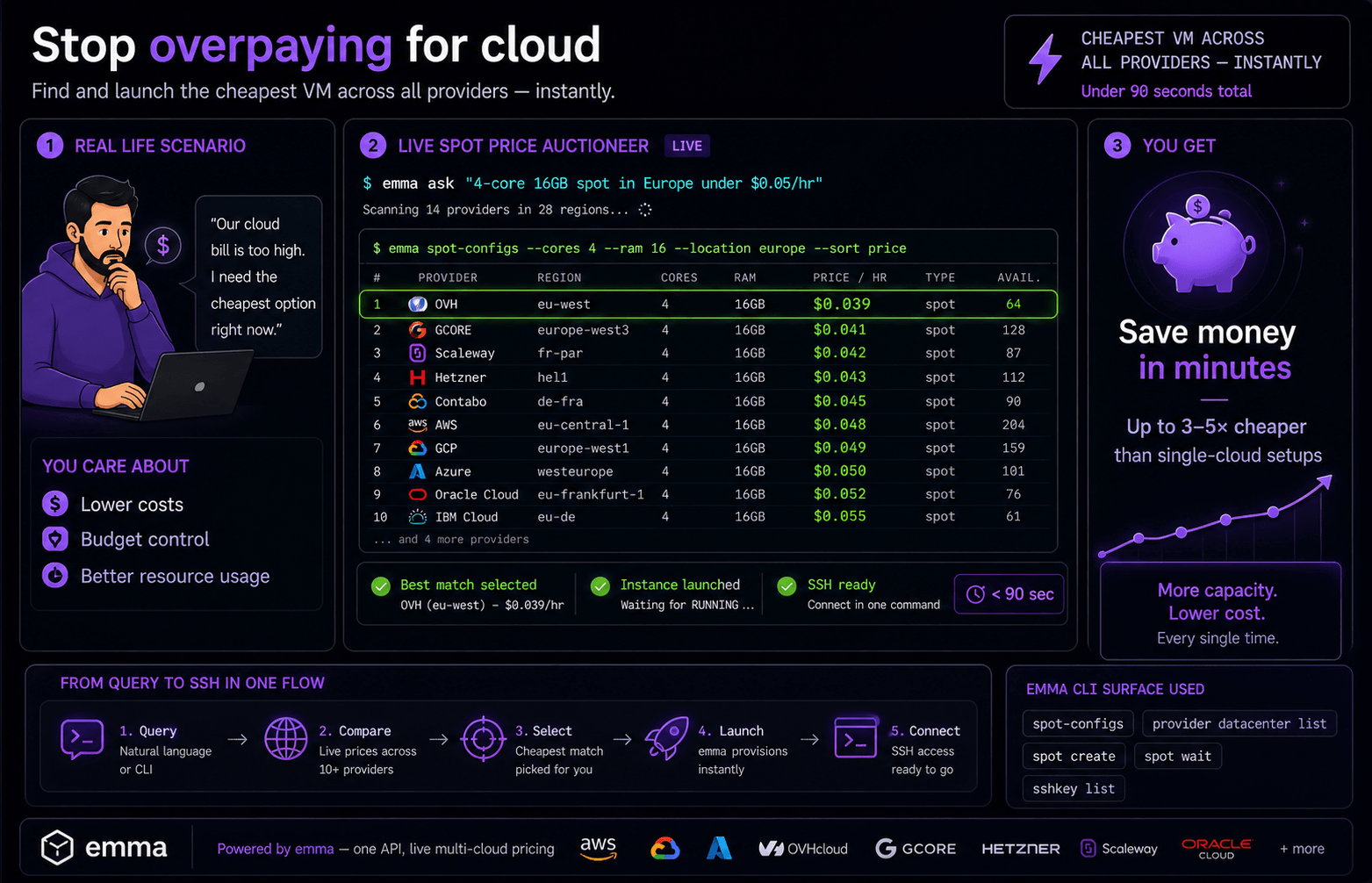Click the "Up to 3–5× cheaper" text
The image size is (1372, 883).
click(x=1217, y=427)
